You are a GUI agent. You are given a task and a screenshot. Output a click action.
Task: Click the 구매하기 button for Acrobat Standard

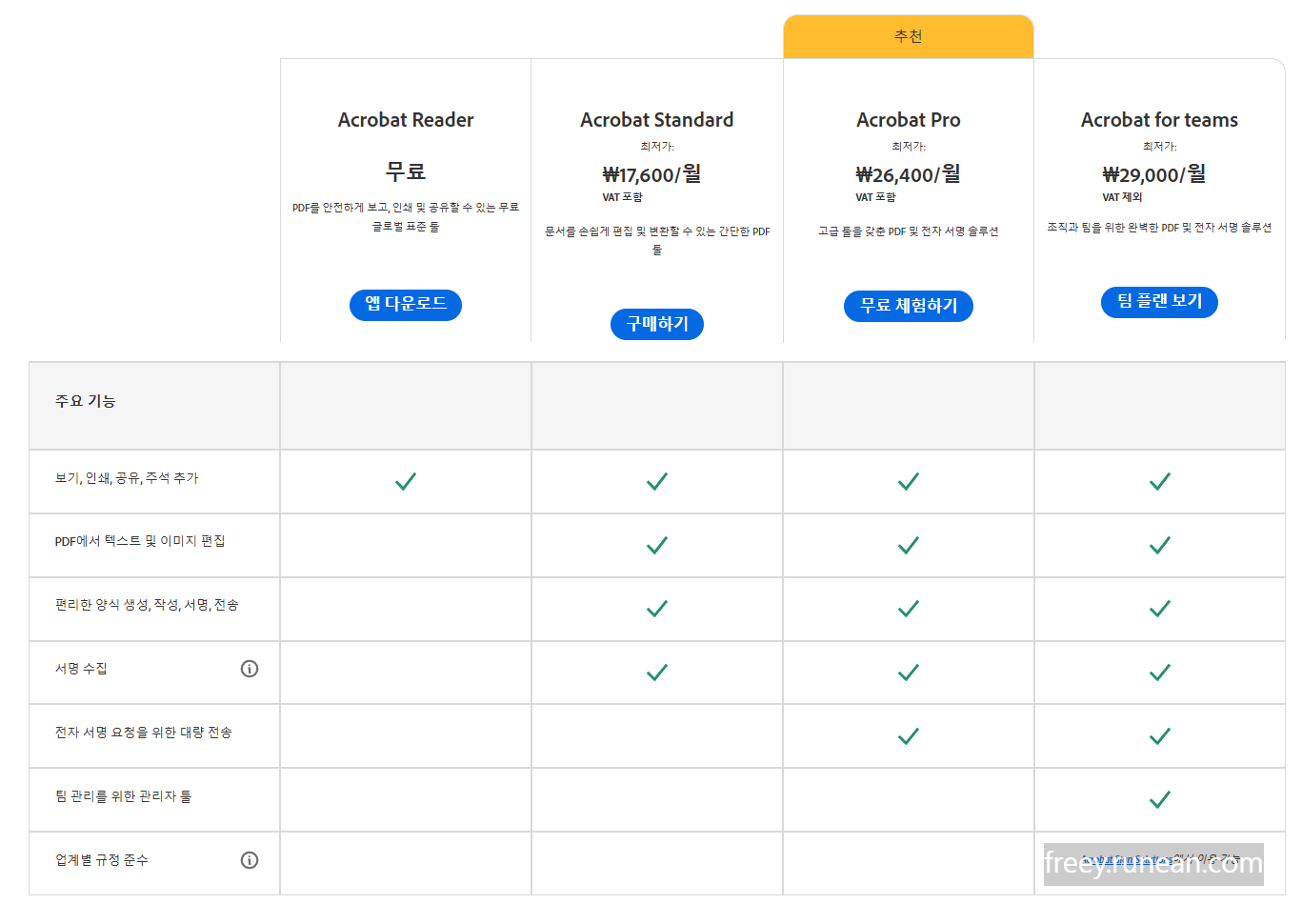657,324
